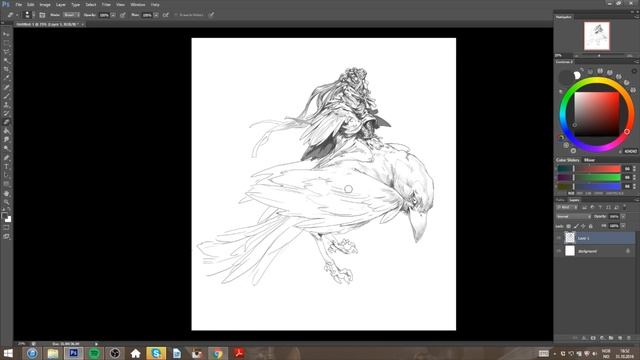
Task: Select the Magic Wand tool
Action: click(x=7, y=61)
